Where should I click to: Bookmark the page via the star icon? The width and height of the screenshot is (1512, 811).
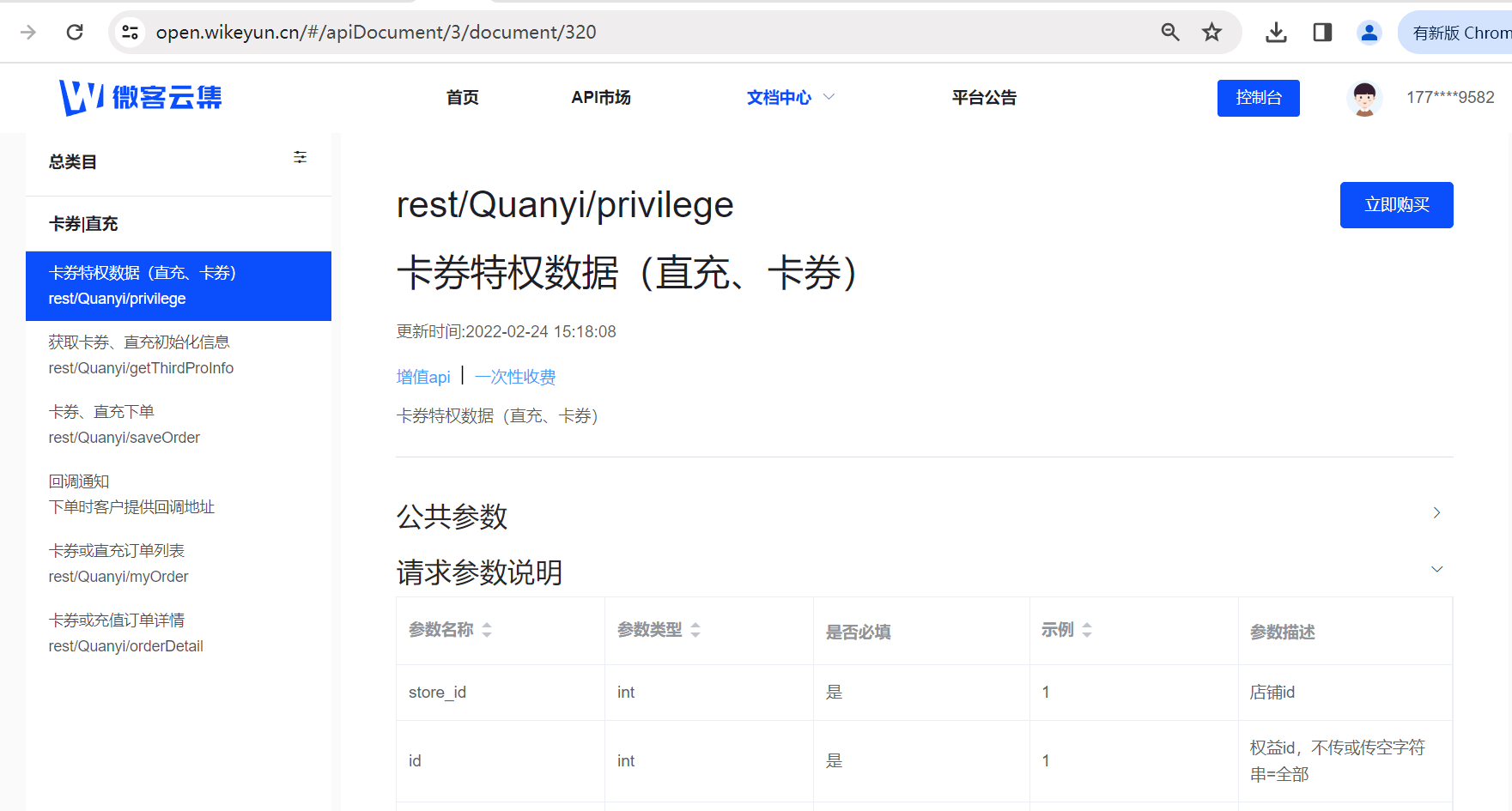click(1211, 32)
